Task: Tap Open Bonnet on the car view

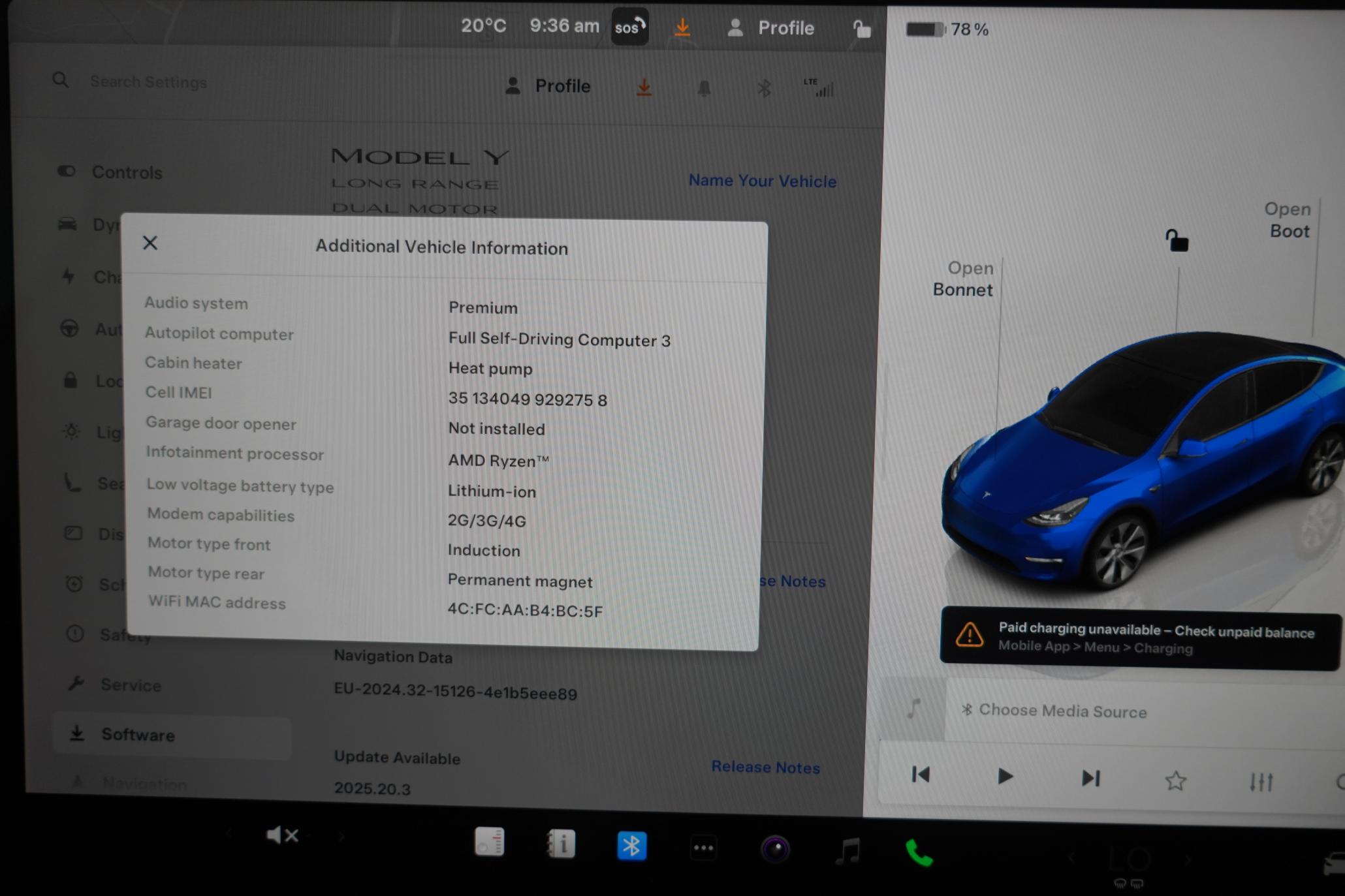Action: [962, 279]
